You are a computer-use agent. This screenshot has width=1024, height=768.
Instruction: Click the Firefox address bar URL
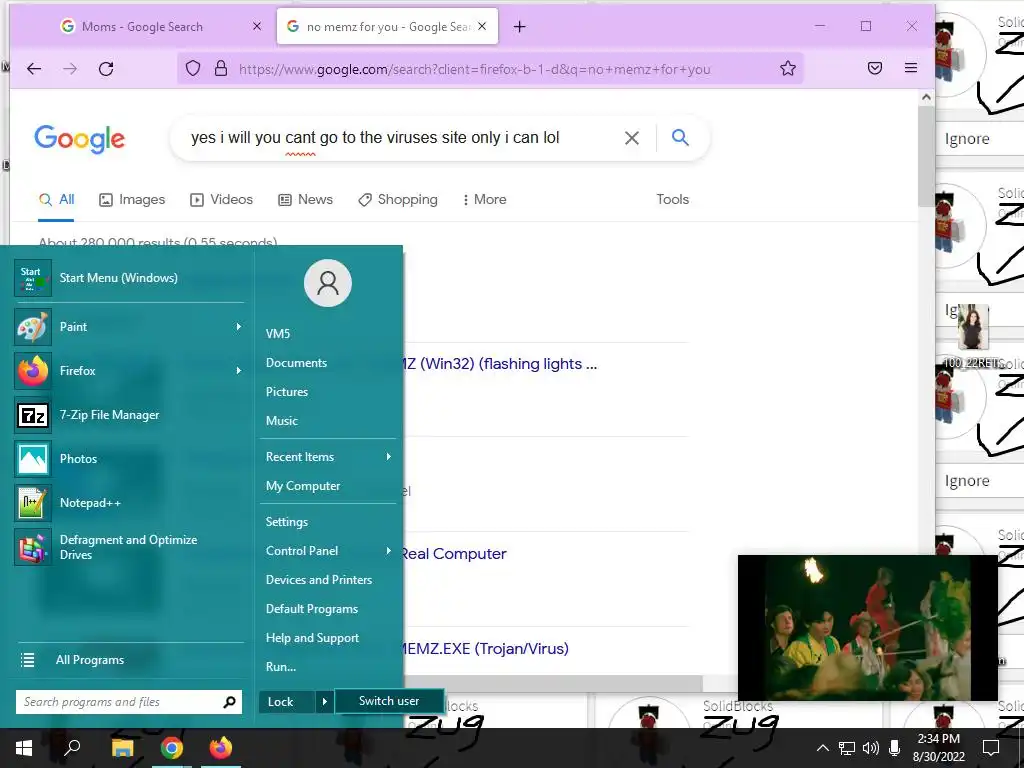pos(474,69)
